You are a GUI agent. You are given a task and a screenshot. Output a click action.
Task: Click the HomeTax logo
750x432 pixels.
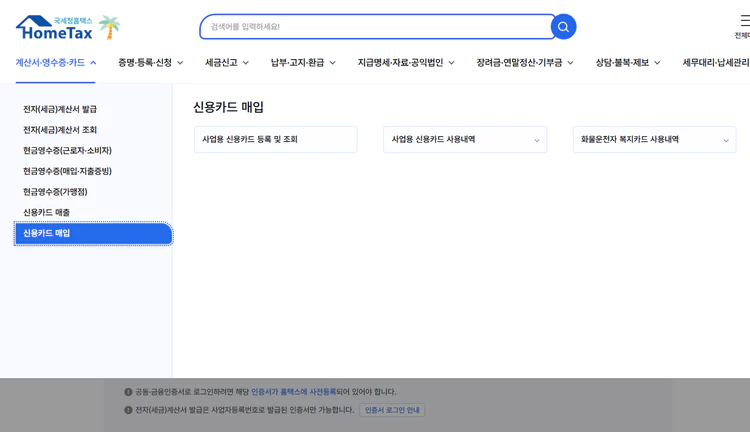click(54, 27)
